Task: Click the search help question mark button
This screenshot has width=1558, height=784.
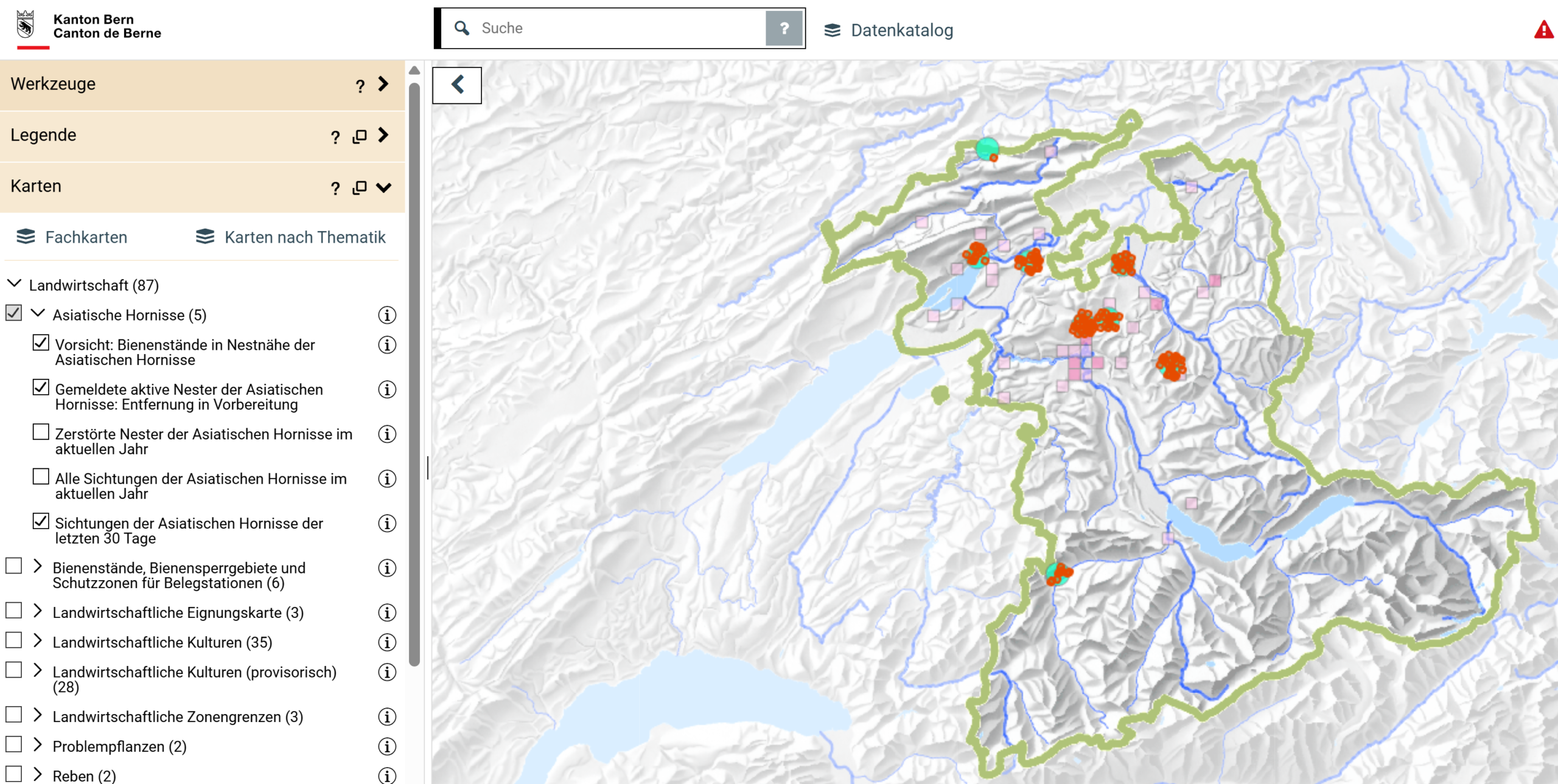Action: [784, 28]
